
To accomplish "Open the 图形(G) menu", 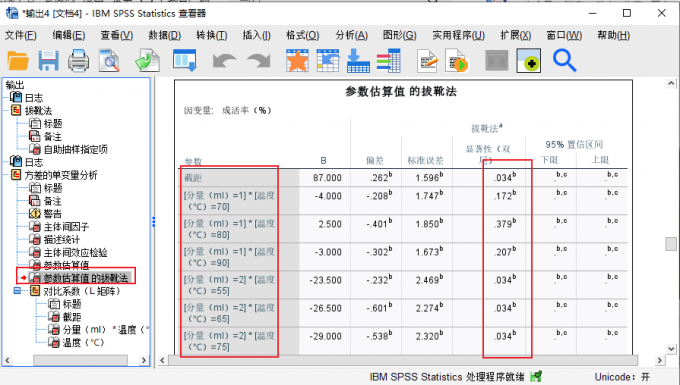I will coord(399,35).
